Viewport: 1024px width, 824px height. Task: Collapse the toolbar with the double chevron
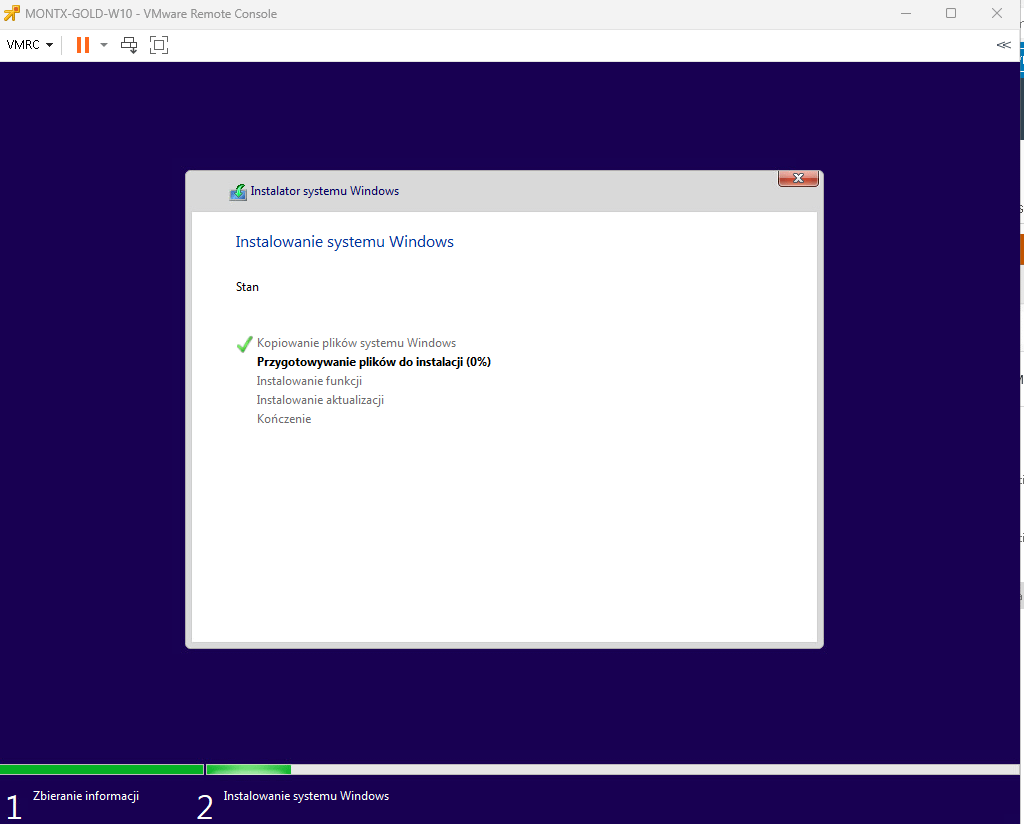pos(1003,45)
